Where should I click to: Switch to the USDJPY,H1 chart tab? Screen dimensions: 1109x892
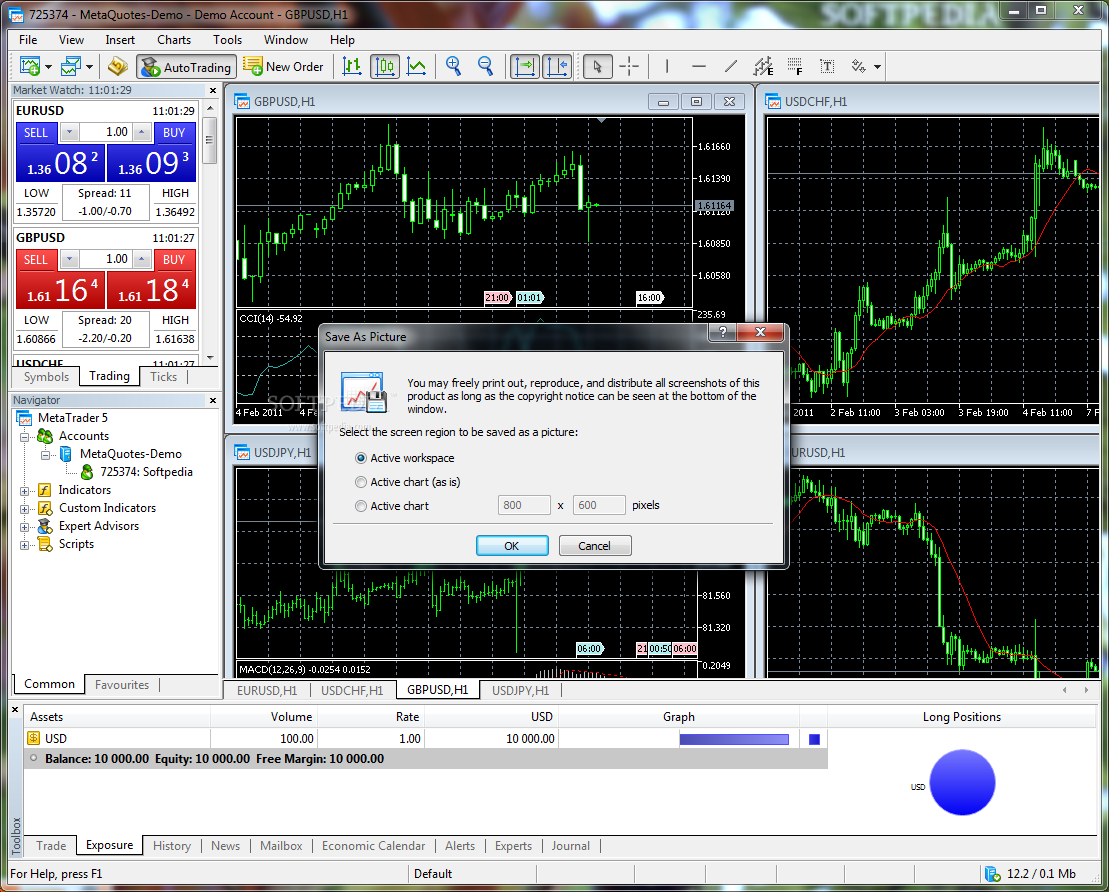pyautogui.click(x=521, y=690)
